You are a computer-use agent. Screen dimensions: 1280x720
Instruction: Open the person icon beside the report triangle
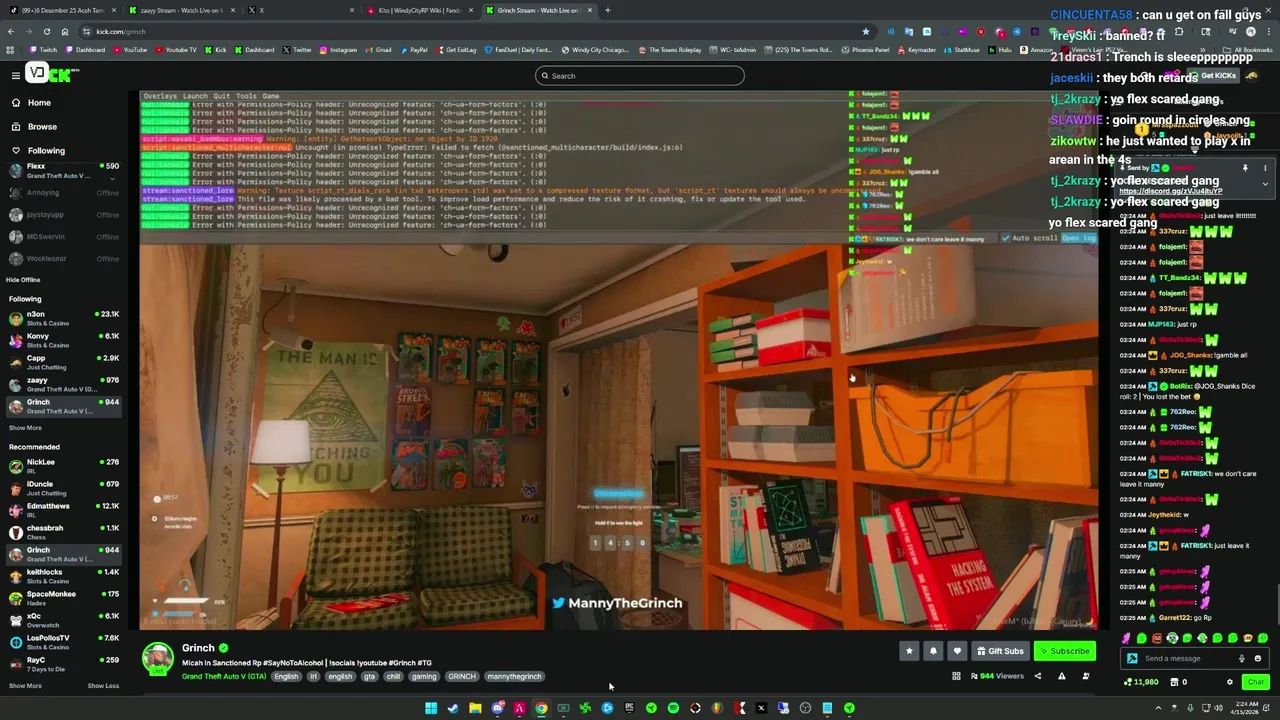coord(1086,676)
